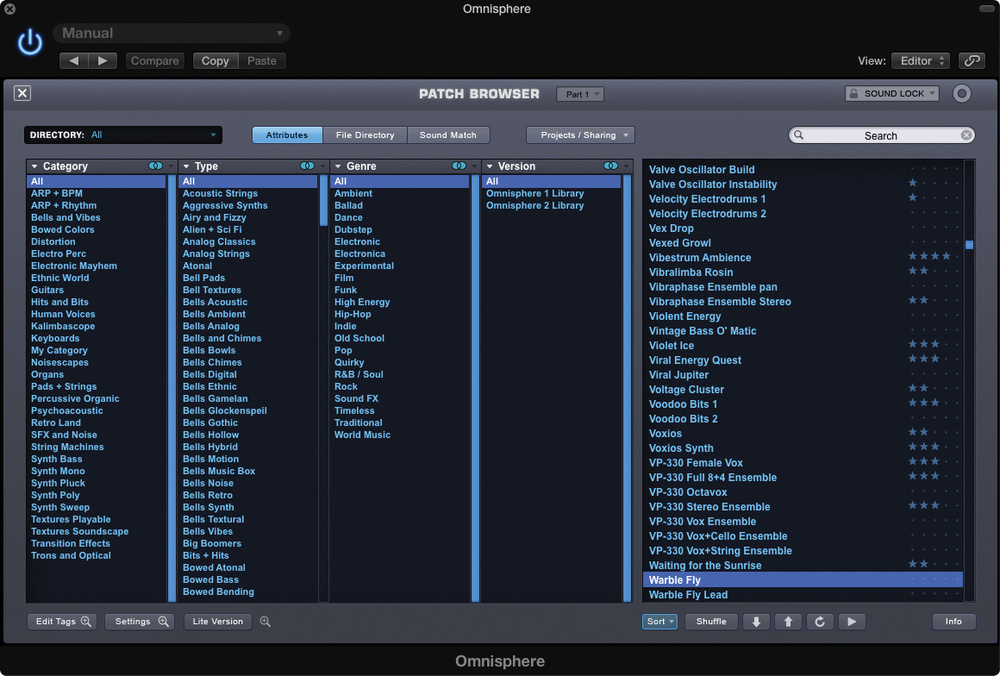1000x676 pixels.
Task: Open the Manual preset dropdown
Action: (x=172, y=33)
